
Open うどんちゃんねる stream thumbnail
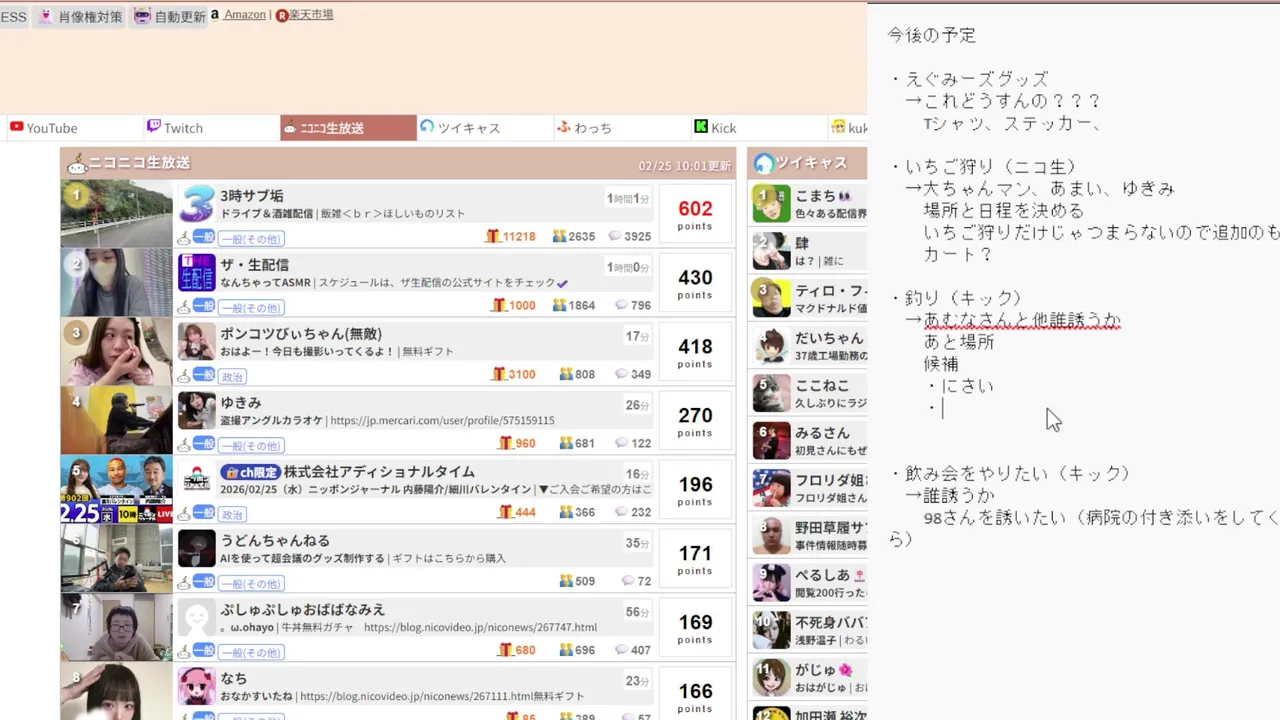[x=116, y=559]
